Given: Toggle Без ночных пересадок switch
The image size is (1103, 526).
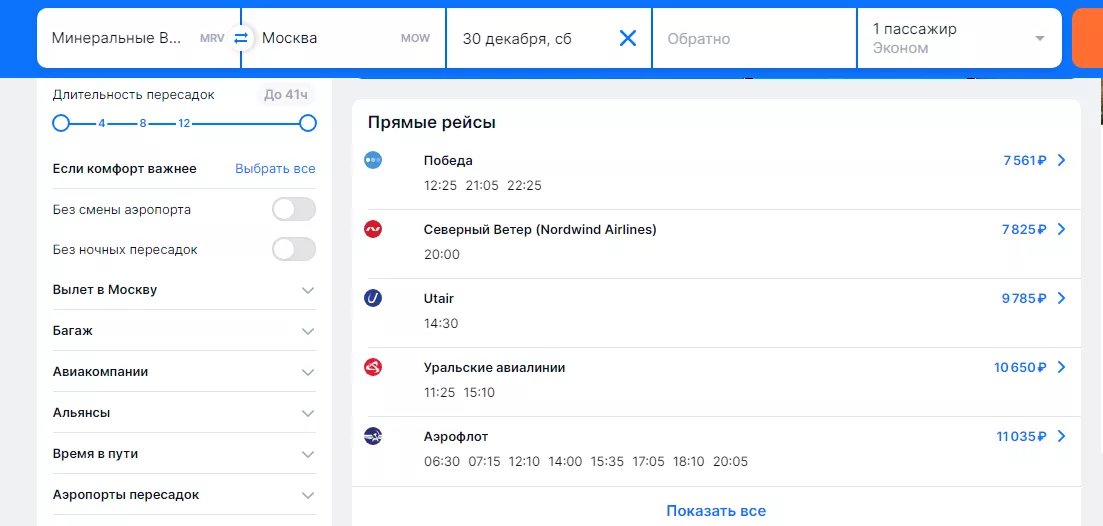Looking at the screenshot, I should click(x=294, y=249).
